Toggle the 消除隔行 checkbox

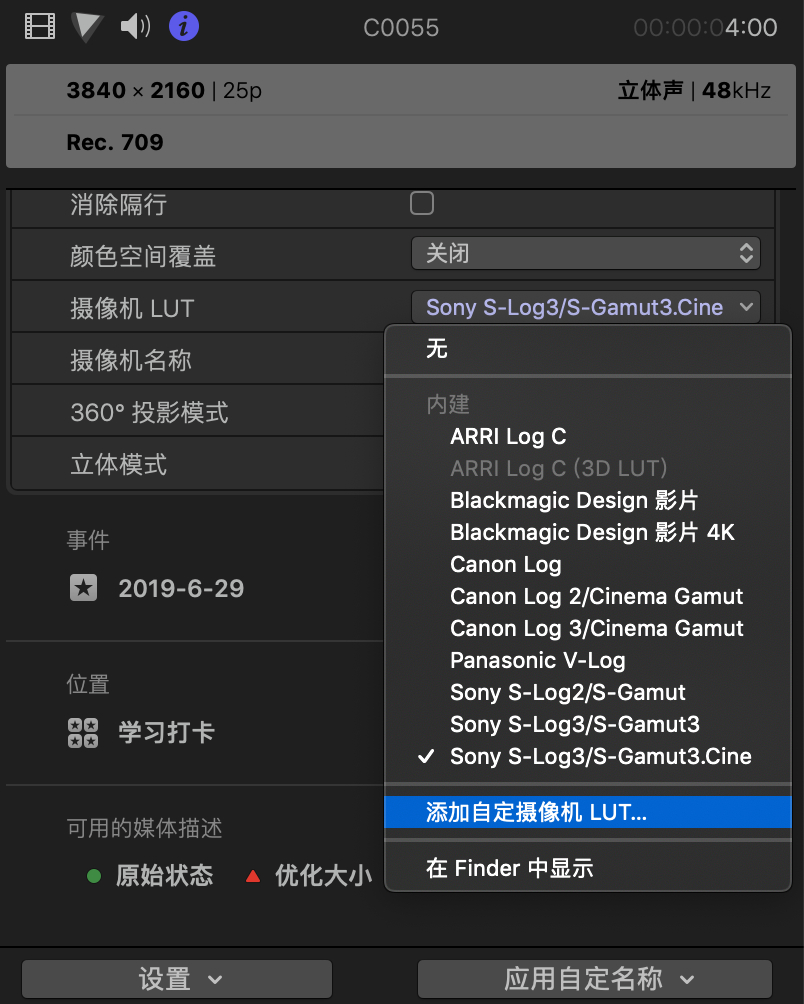tap(422, 204)
